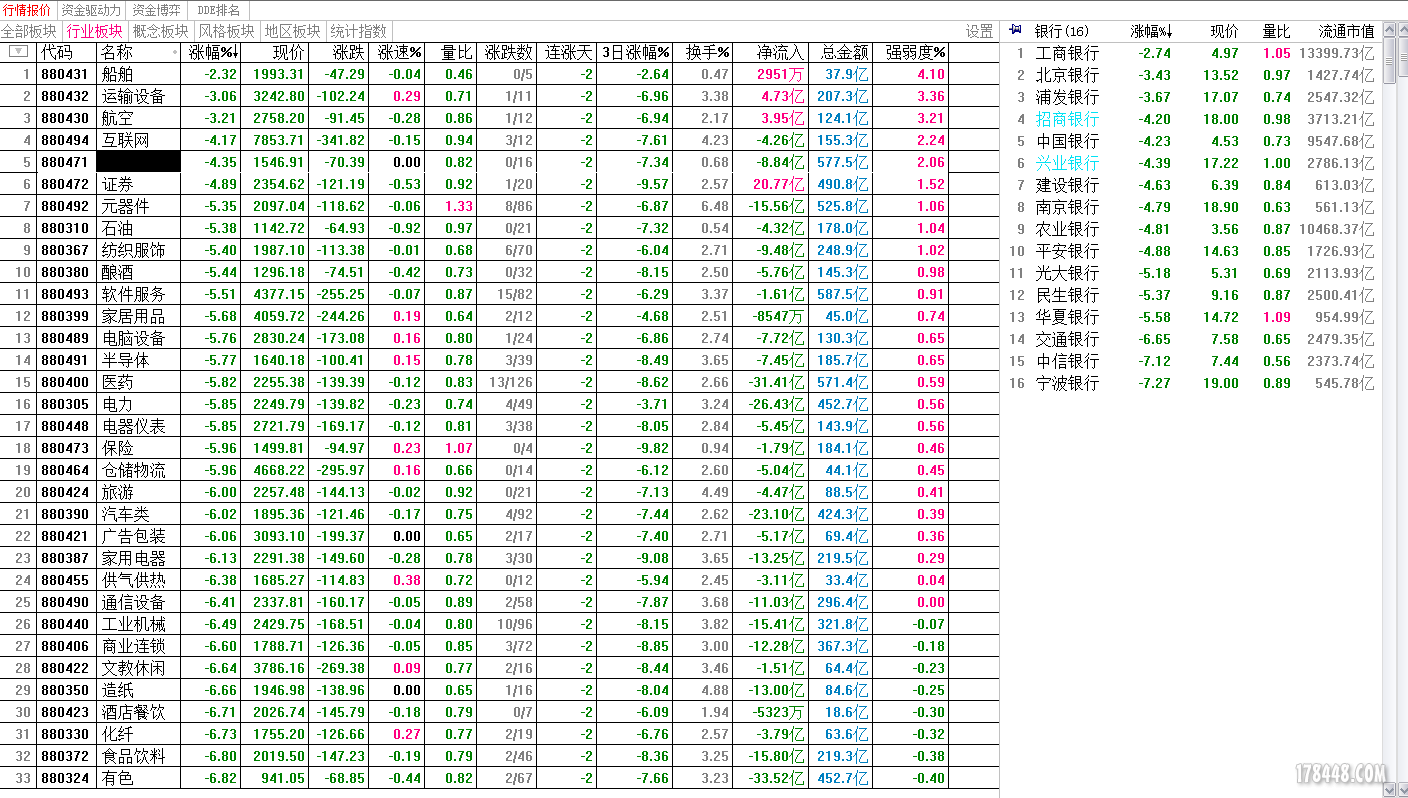Select 中信银行 in the bank list

click(1191, 361)
